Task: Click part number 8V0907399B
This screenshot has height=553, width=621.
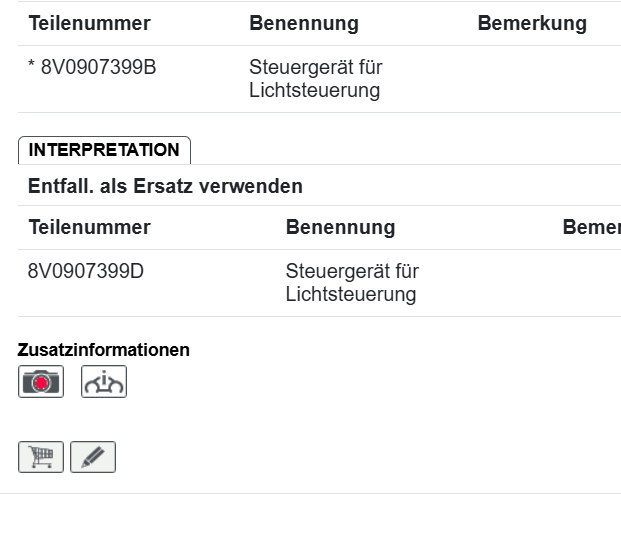Action: coord(98,68)
